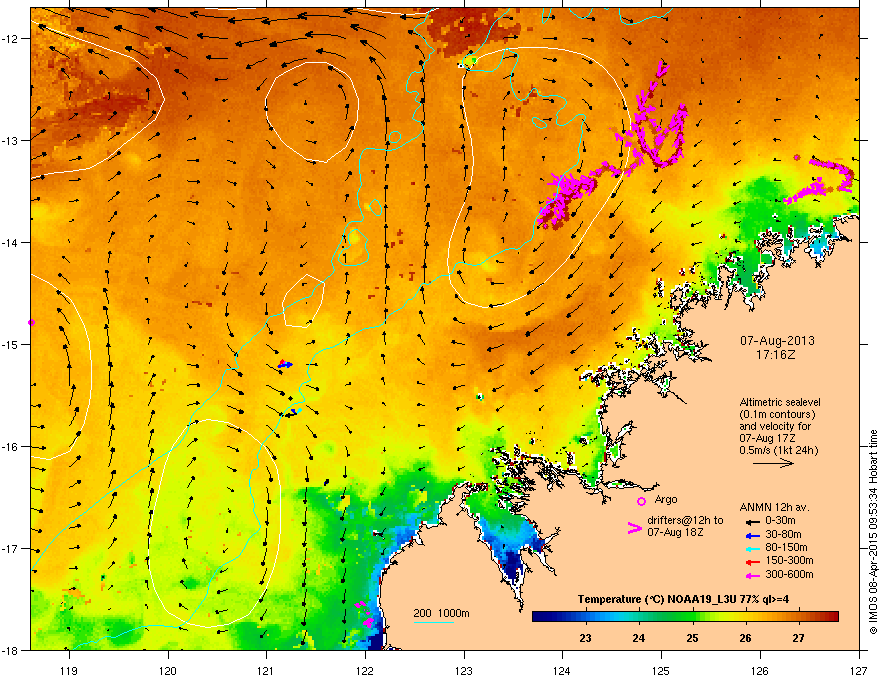The image size is (880, 680).
Task: Click the '0.5m/s (1kt 24h)' text
Action: 779,450
